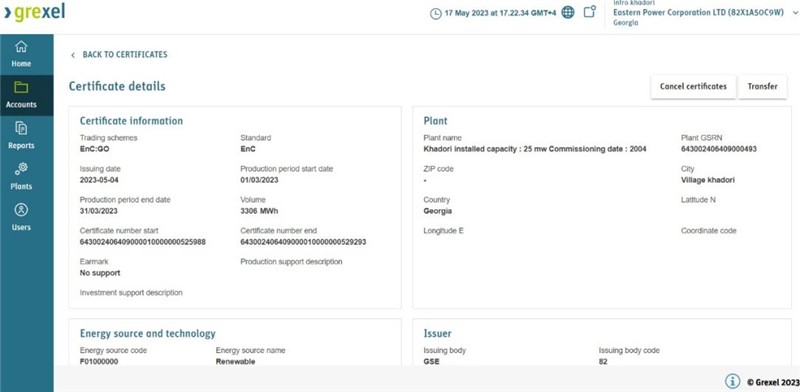Open the Home sidebar icon

coord(21,46)
